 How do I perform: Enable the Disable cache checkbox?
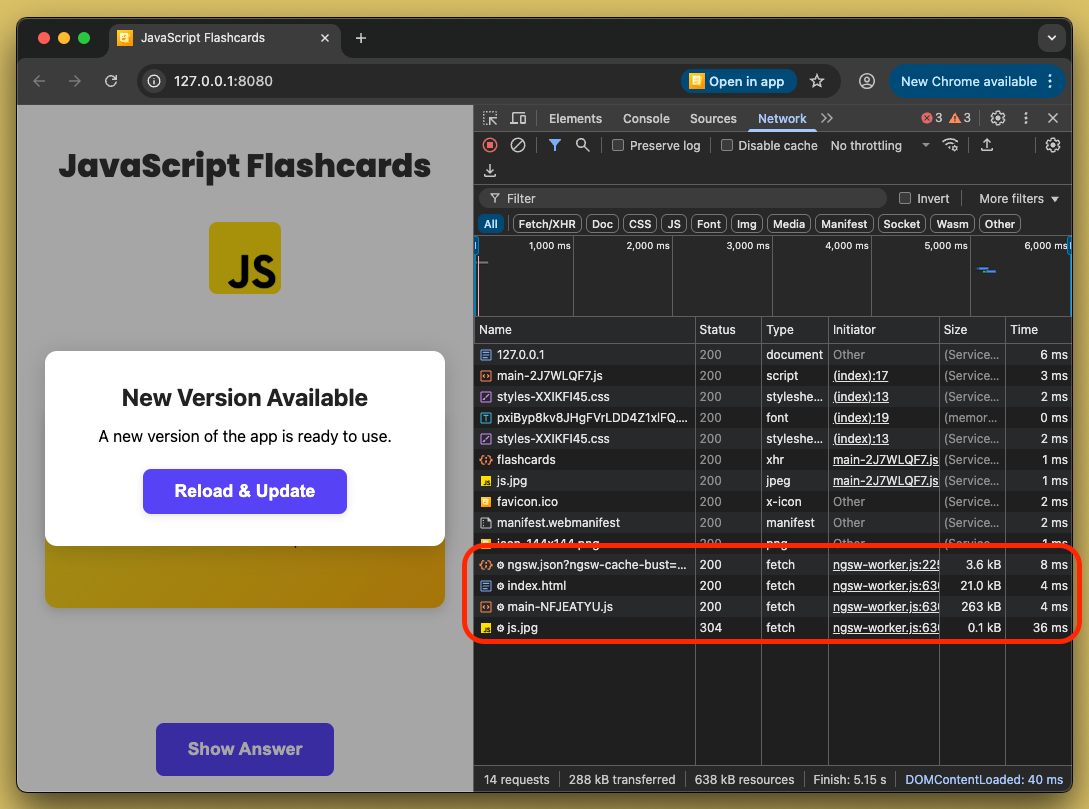point(726,145)
